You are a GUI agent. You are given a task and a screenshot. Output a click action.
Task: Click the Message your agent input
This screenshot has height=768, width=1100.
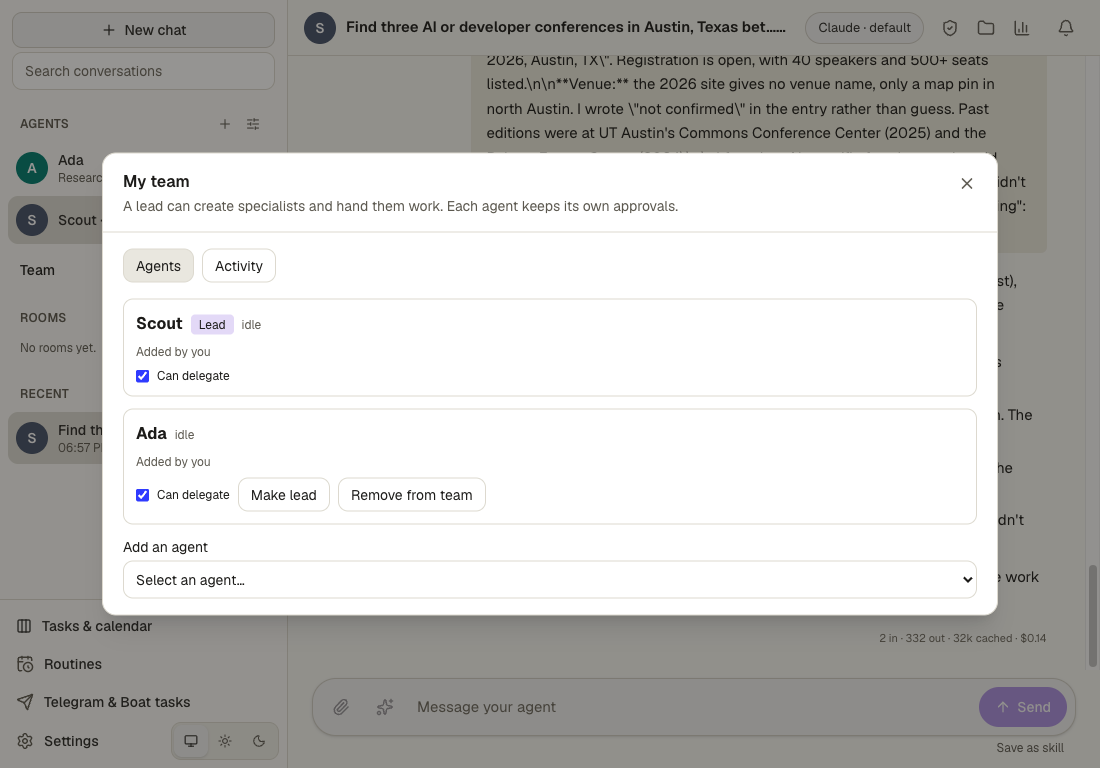click(691, 707)
